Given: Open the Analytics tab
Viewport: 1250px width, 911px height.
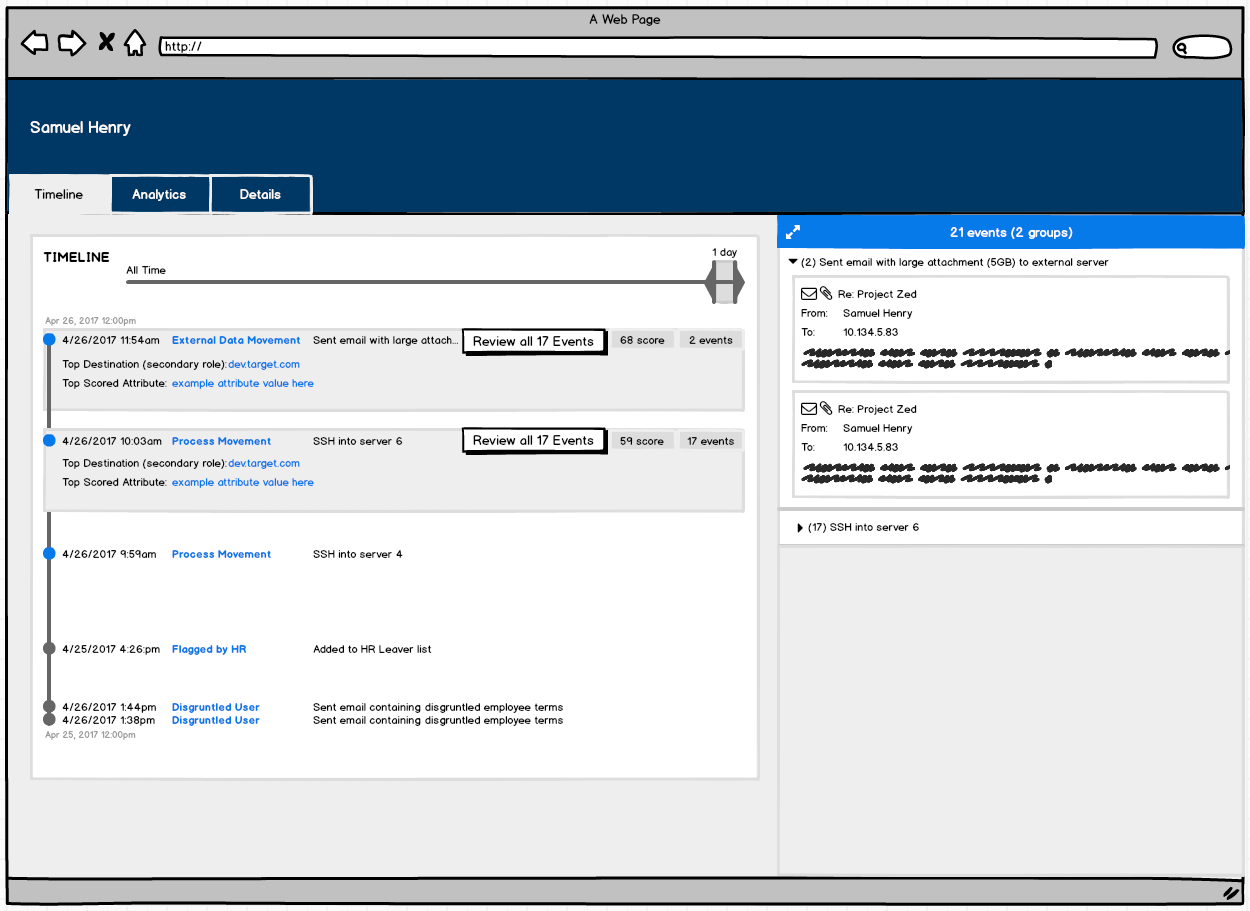Looking at the screenshot, I should (159, 194).
